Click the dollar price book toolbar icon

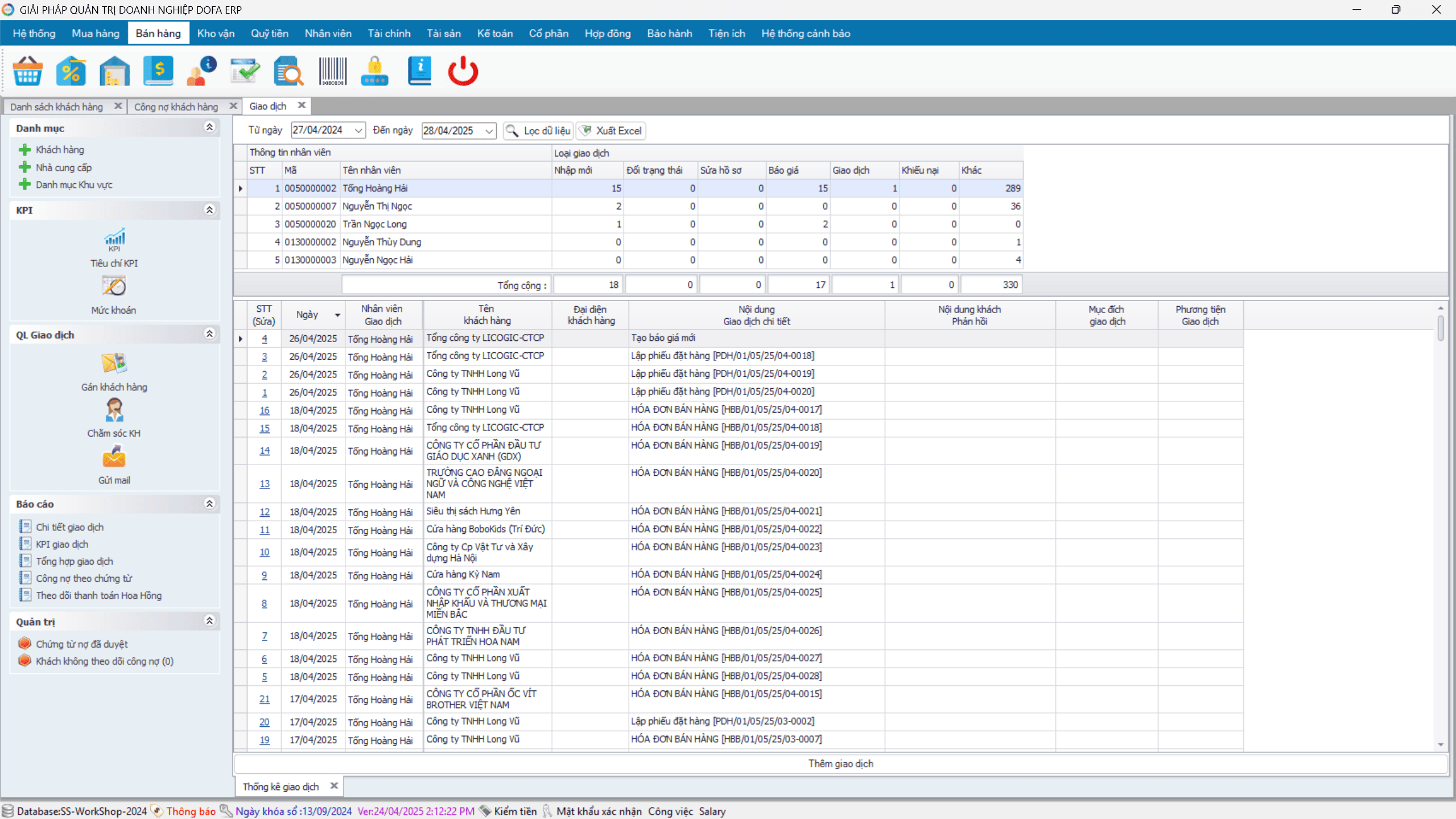158,71
